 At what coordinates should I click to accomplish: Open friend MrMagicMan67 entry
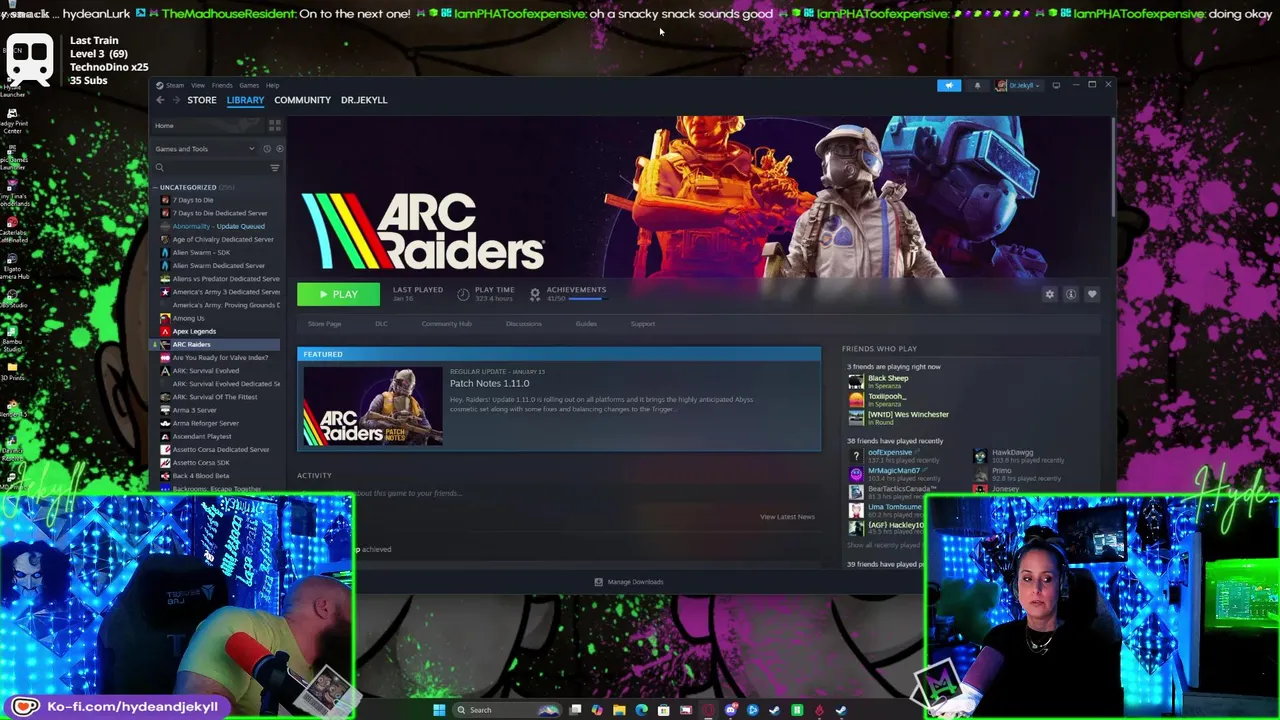point(886,474)
